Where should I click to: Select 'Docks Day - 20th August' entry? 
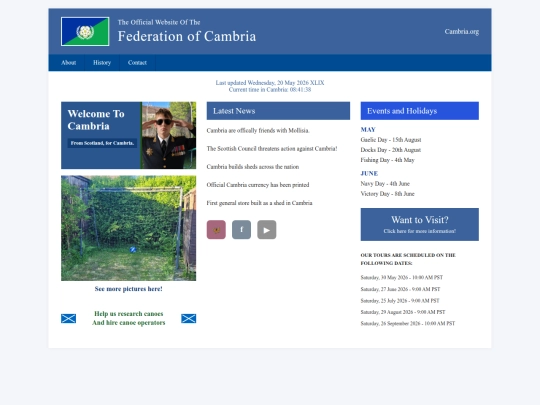[x=391, y=150]
